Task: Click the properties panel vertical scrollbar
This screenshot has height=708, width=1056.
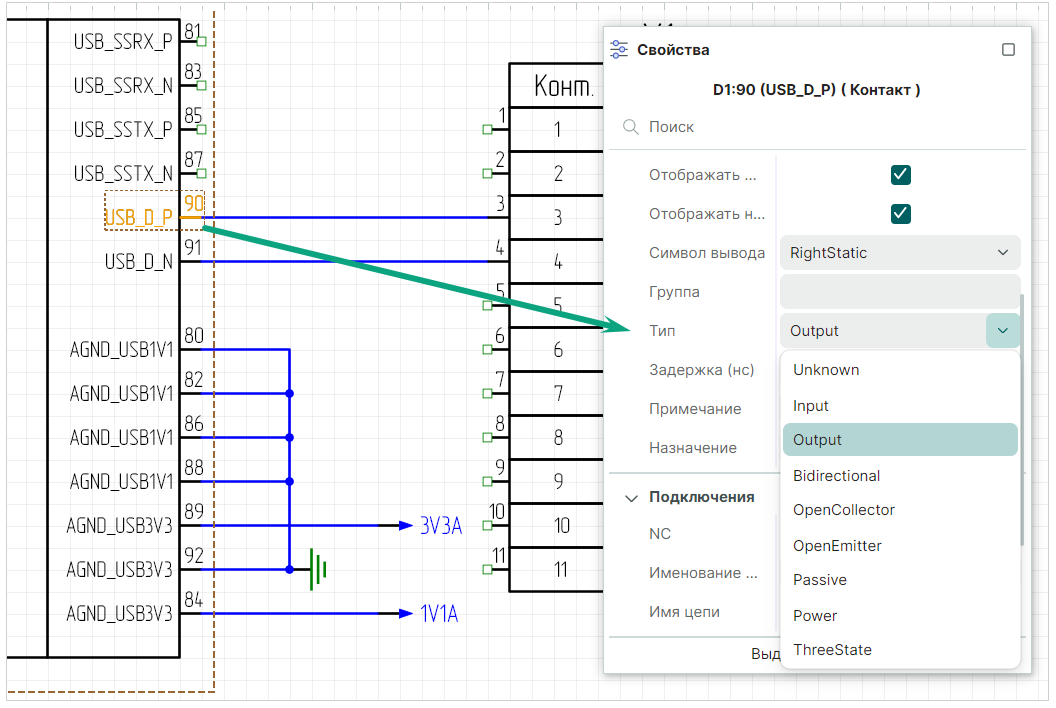Action: (x=1022, y=420)
